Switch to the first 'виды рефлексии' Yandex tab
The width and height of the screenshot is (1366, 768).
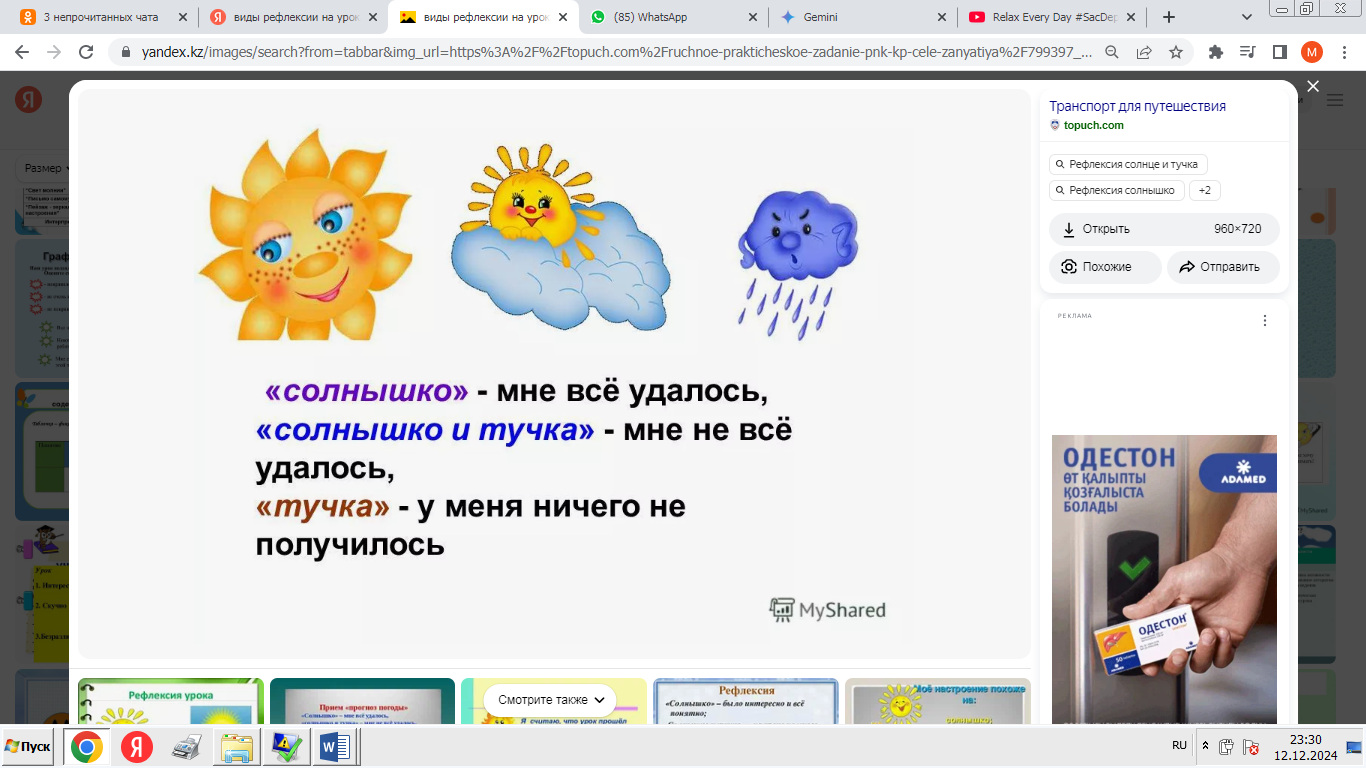[292, 17]
